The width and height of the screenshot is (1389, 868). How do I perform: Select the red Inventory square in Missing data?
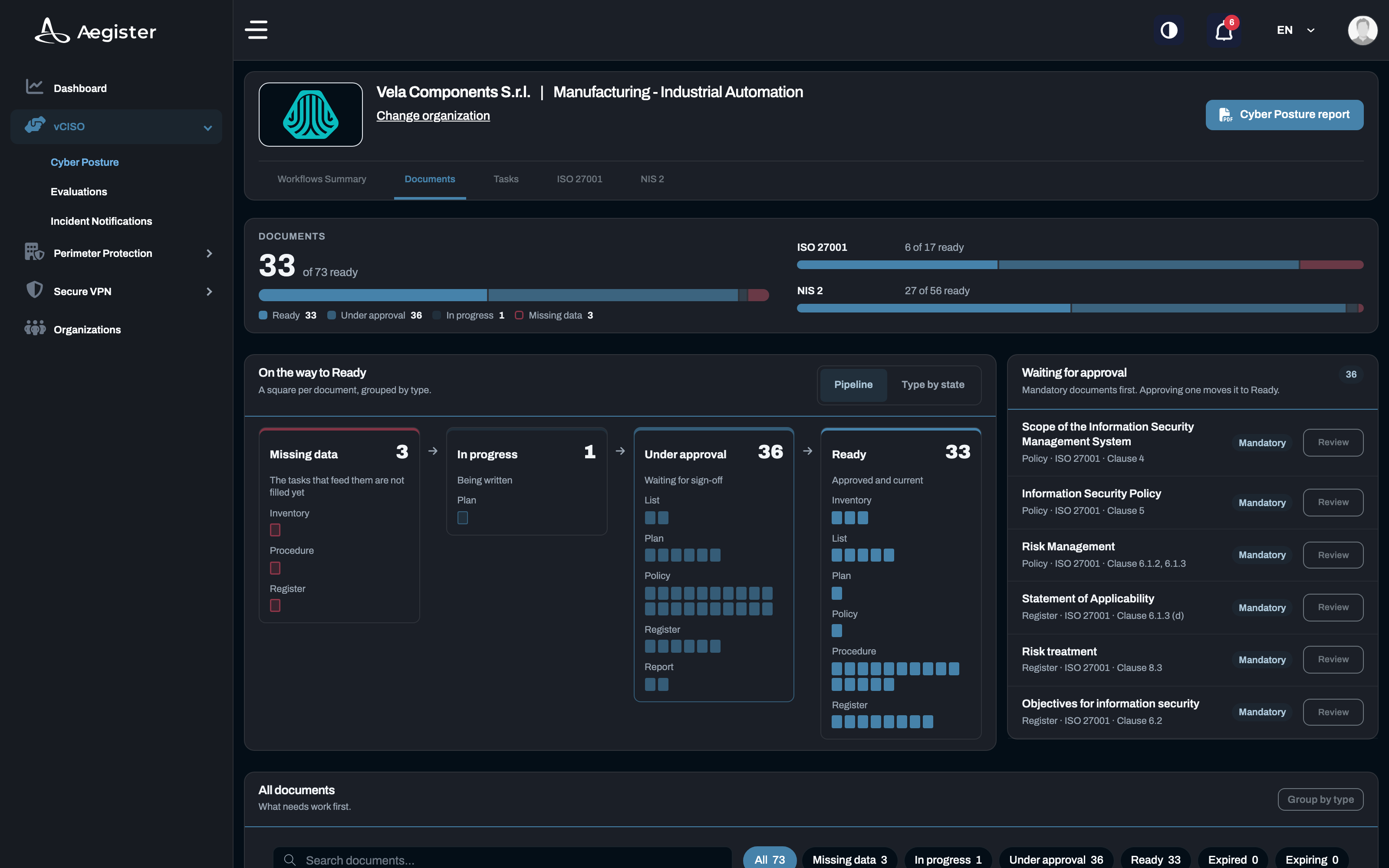pos(275,530)
